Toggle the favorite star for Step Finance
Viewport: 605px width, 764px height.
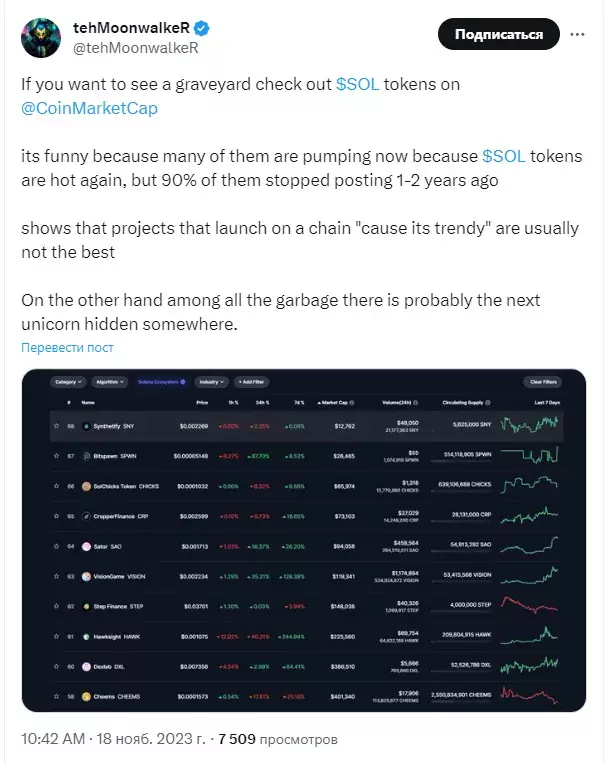coord(57,607)
